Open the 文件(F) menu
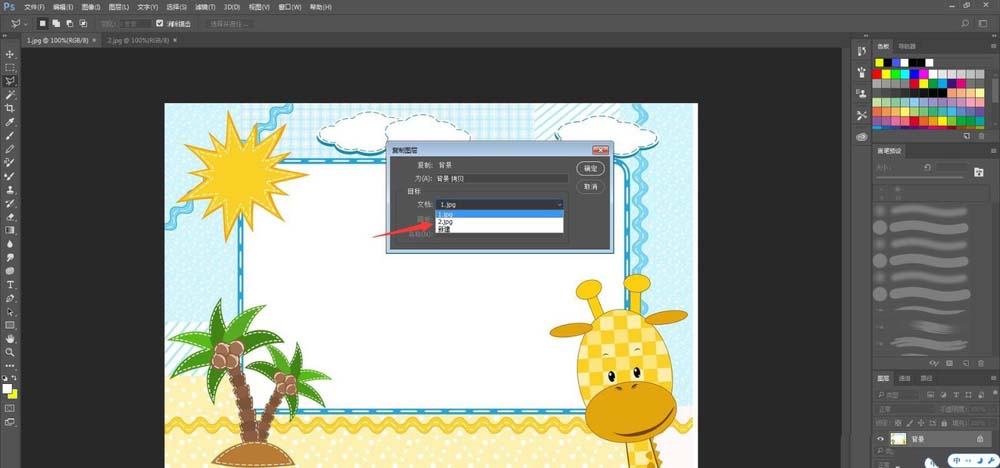 [34, 7]
